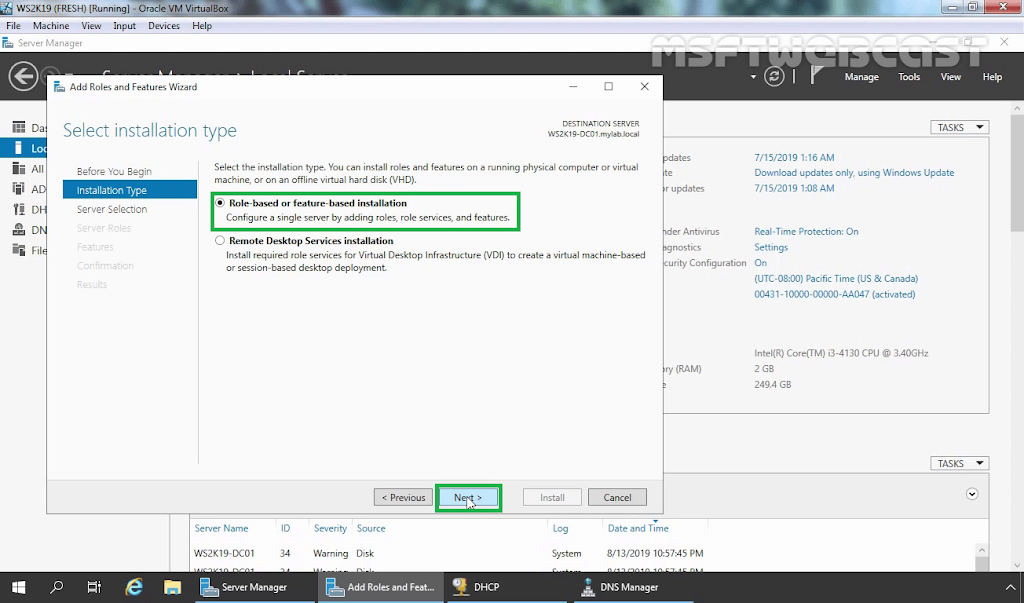Open the Windows Start menu
This screenshot has width=1024, height=603.
[x=18, y=587]
